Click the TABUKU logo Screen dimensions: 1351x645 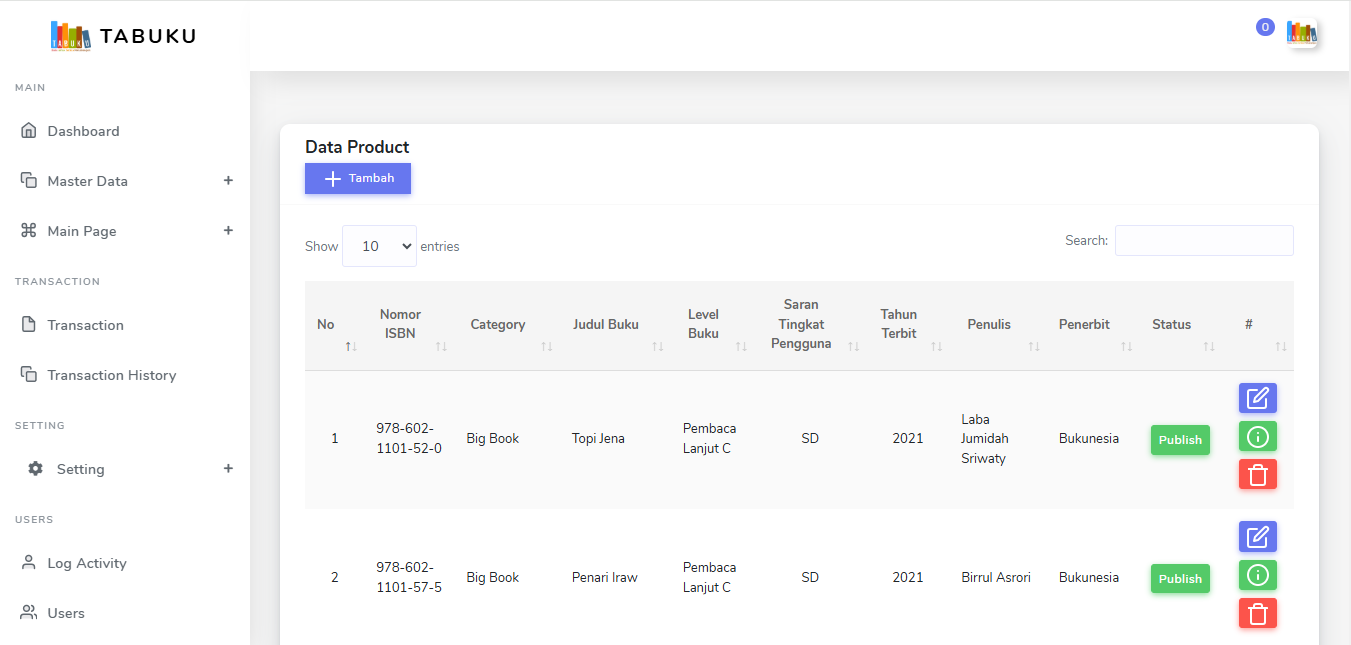pyautogui.click(x=123, y=36)
